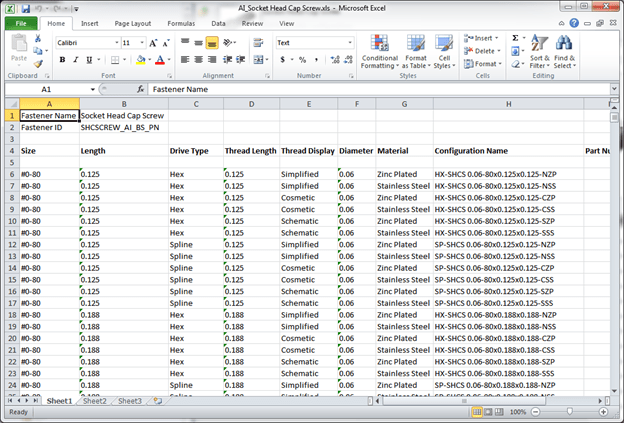
Task: Activate the Format Painter brush
Action: (x=38, y=63)
